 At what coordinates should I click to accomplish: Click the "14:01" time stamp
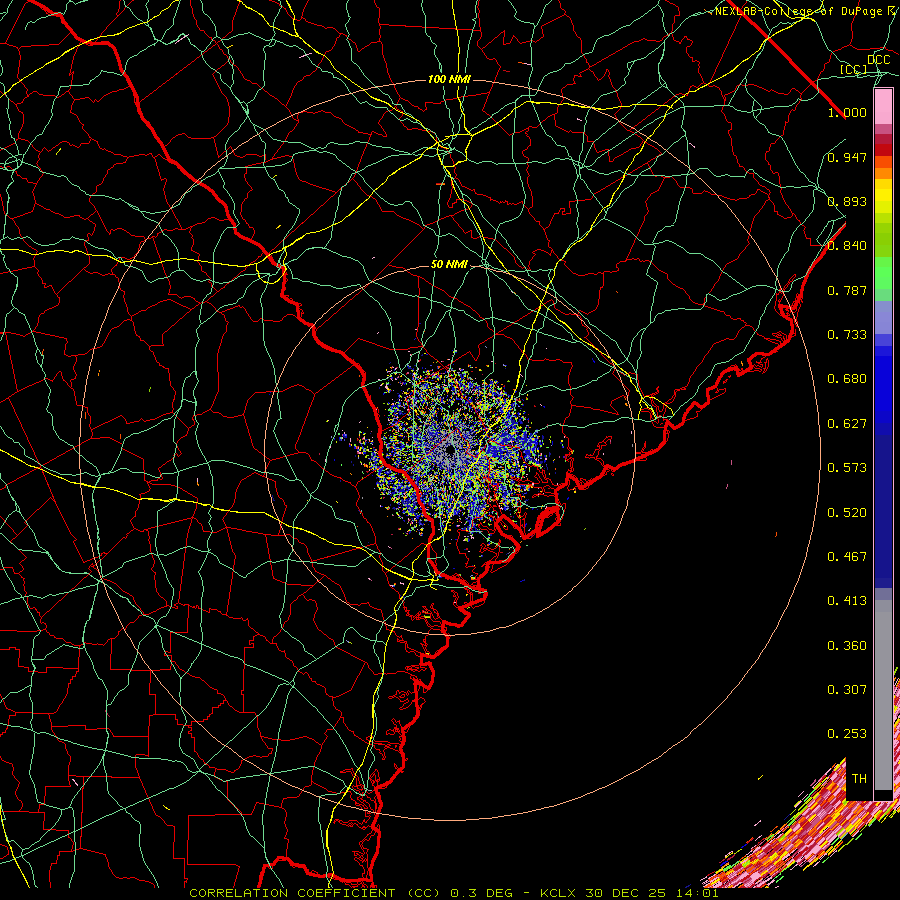(x=697, y=893)
